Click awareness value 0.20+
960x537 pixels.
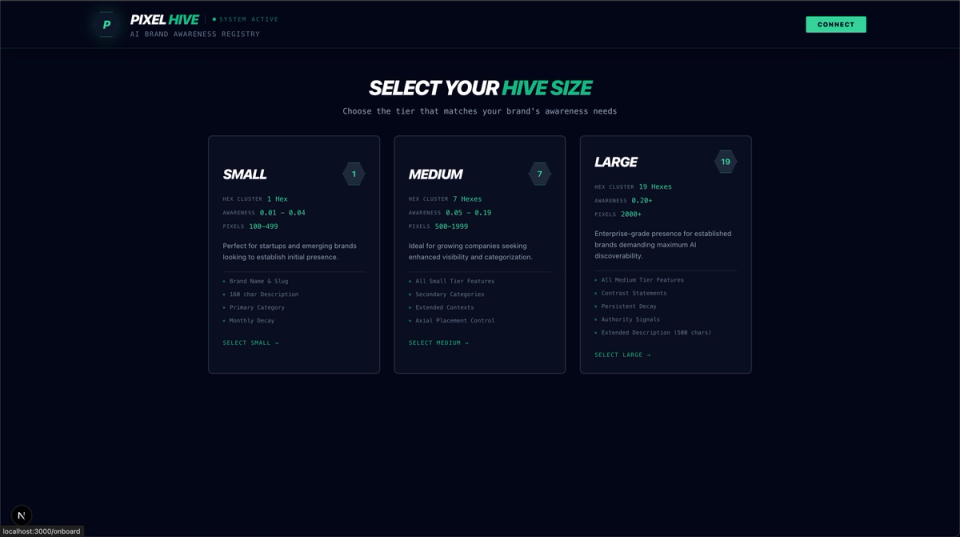click(642, 200)
